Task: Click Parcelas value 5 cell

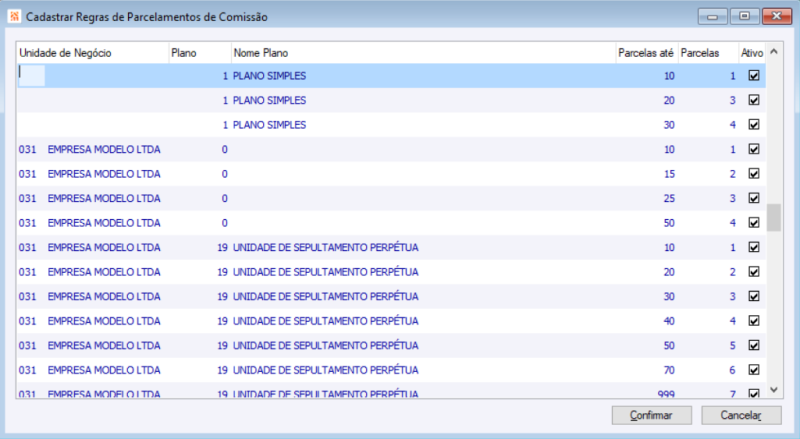Action: [732, 346]
